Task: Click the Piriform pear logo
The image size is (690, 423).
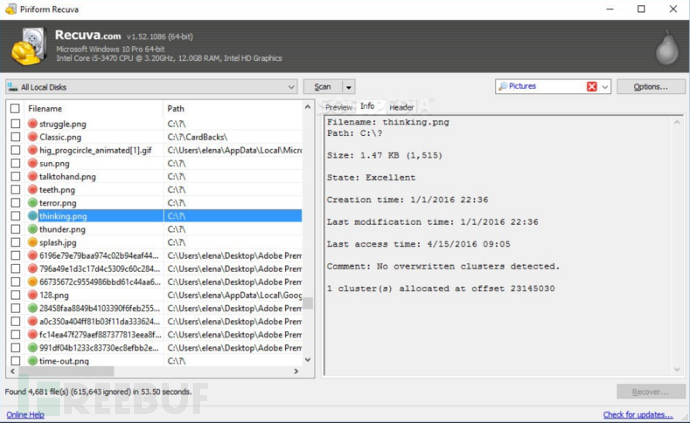Action: point(667,48)
